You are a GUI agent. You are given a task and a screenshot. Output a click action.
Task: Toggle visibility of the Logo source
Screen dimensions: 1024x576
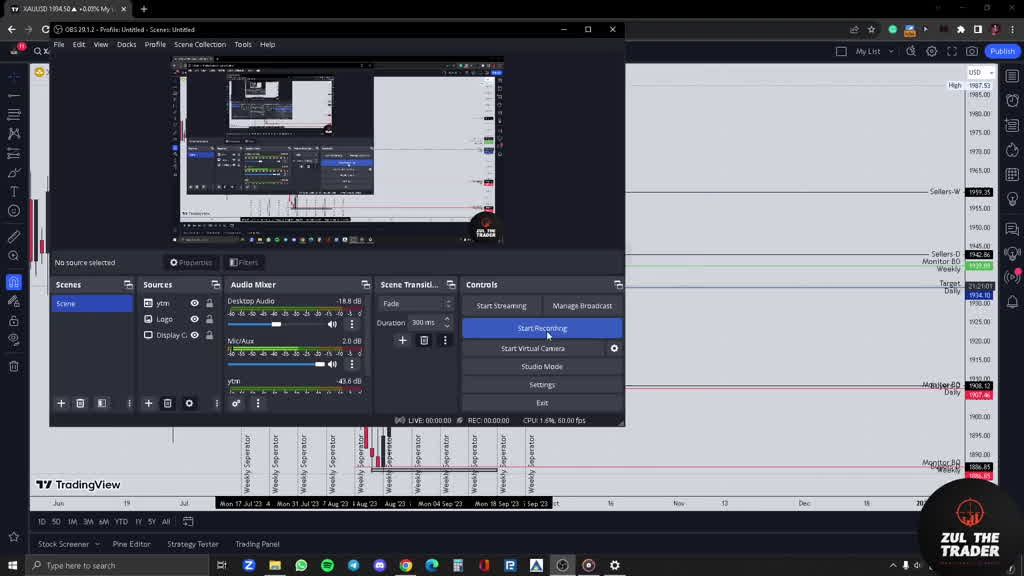click(x=194, y=319)
